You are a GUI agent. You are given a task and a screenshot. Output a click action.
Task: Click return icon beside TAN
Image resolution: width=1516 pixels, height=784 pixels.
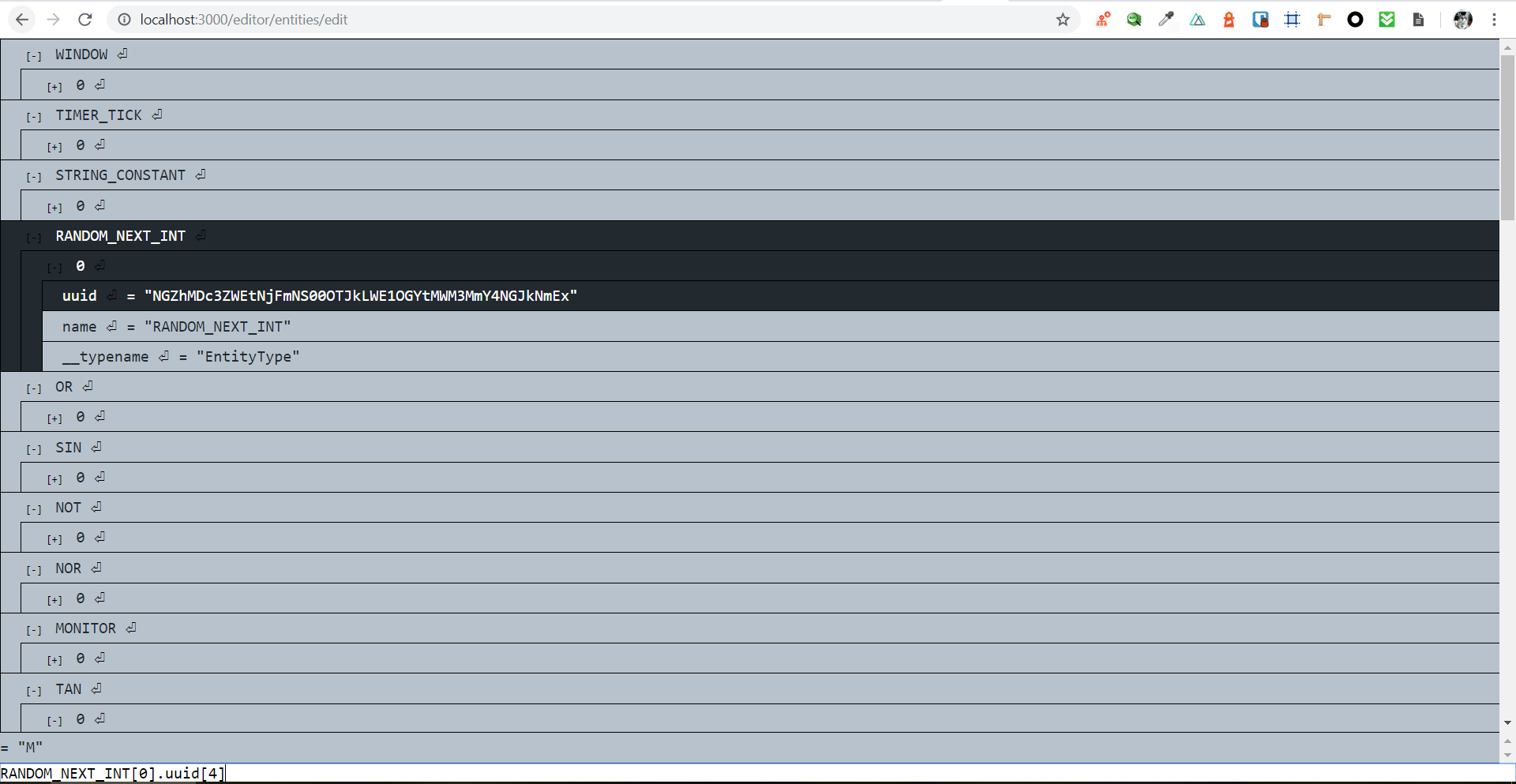point(96,688)
